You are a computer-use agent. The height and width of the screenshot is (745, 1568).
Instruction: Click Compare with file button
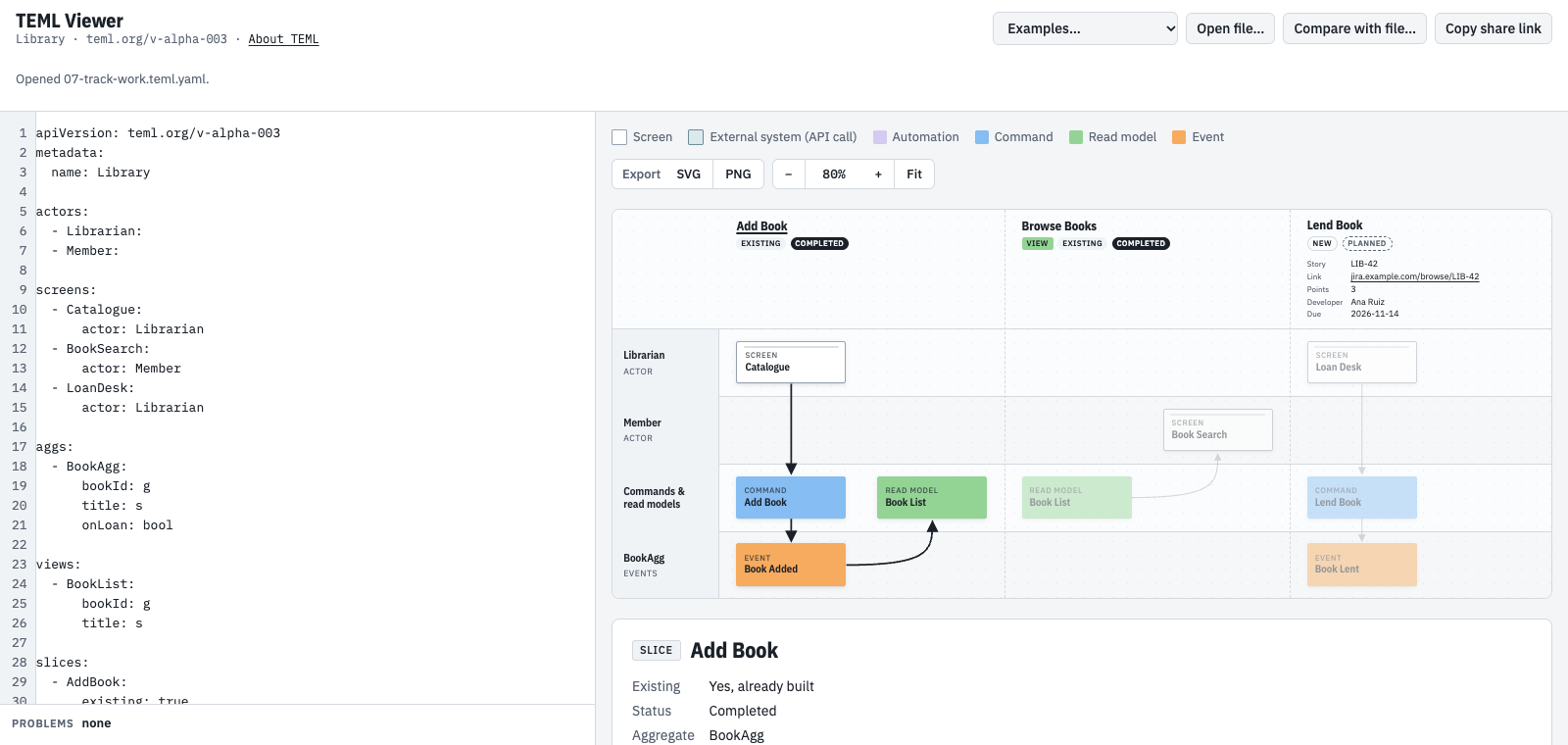pos(1354,28)
